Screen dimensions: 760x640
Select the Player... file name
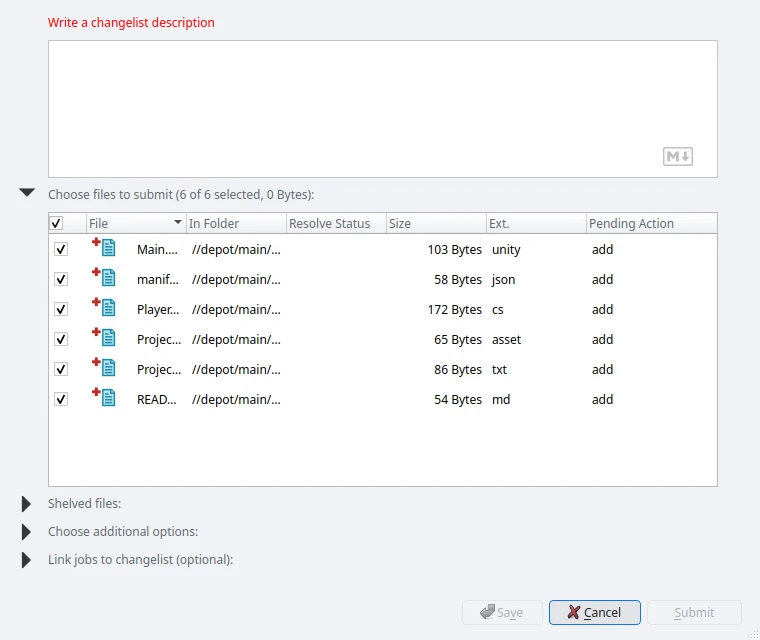coord(158,310)
